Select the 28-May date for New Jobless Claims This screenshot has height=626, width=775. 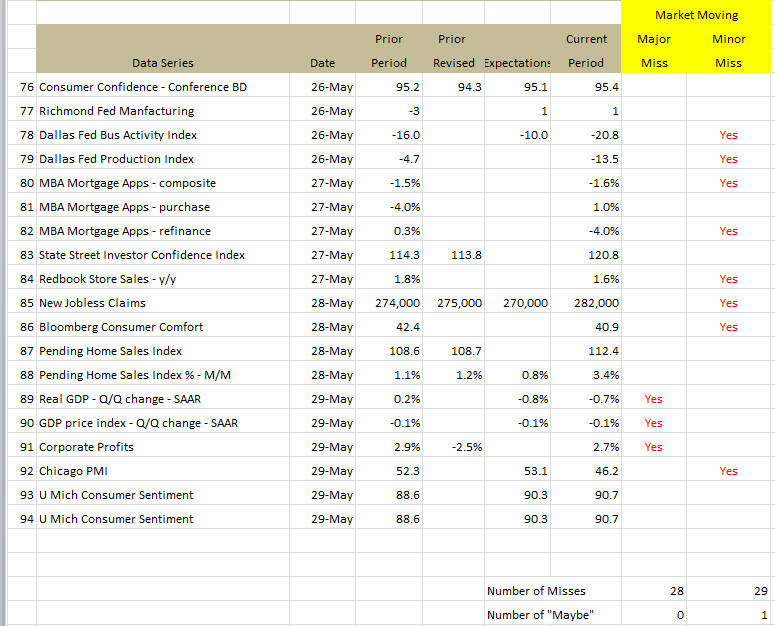pos(332,303)
